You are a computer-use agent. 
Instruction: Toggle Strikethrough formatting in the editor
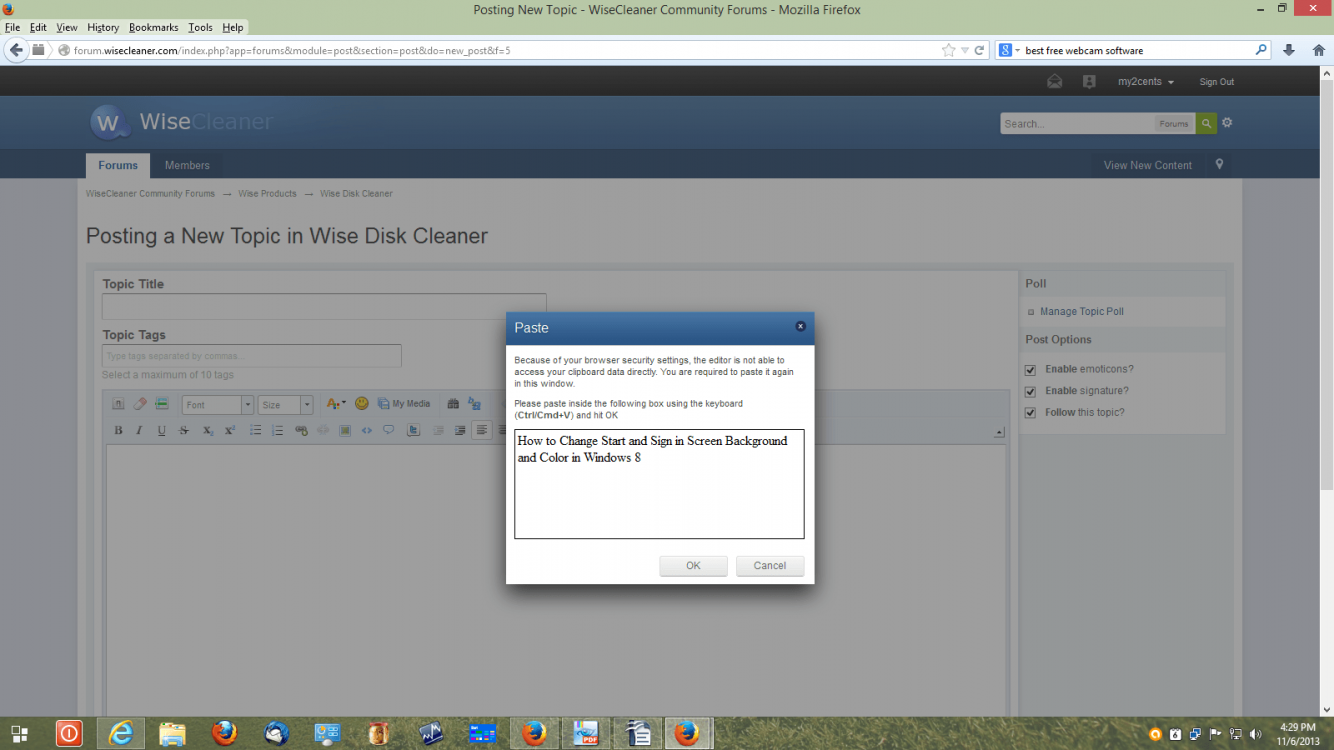tap(184, 430)
